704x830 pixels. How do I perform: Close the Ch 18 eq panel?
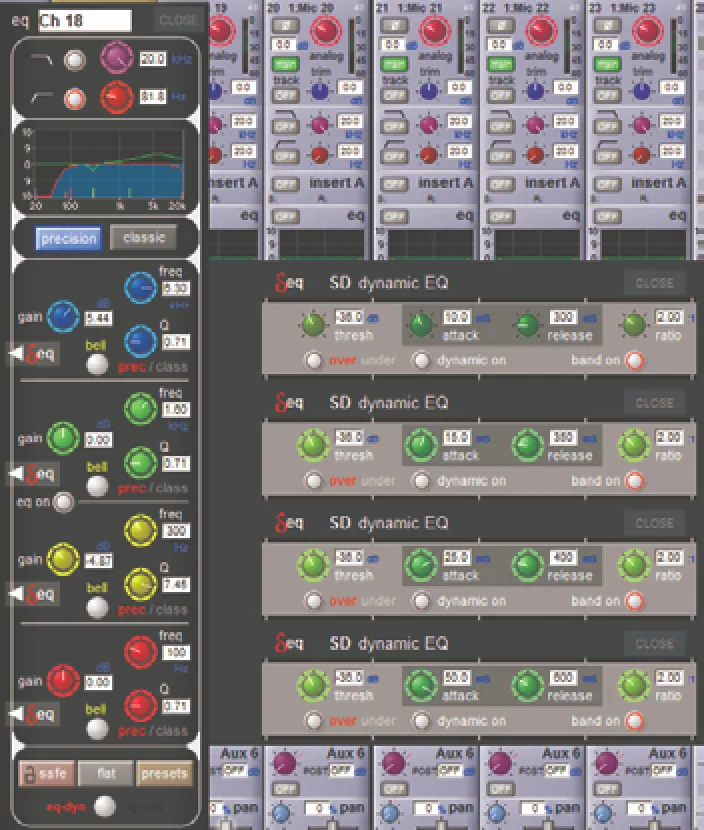[x=178, y=20]
